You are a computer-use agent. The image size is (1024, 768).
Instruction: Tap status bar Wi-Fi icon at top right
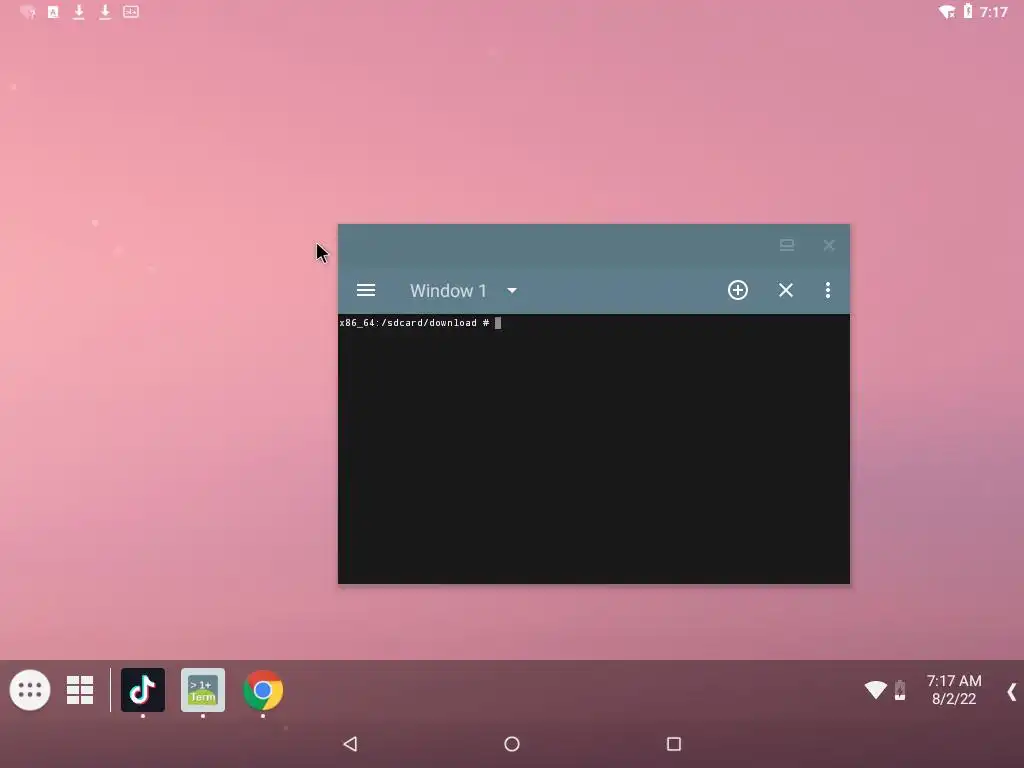pyautogui.click(x=946, y=12)
